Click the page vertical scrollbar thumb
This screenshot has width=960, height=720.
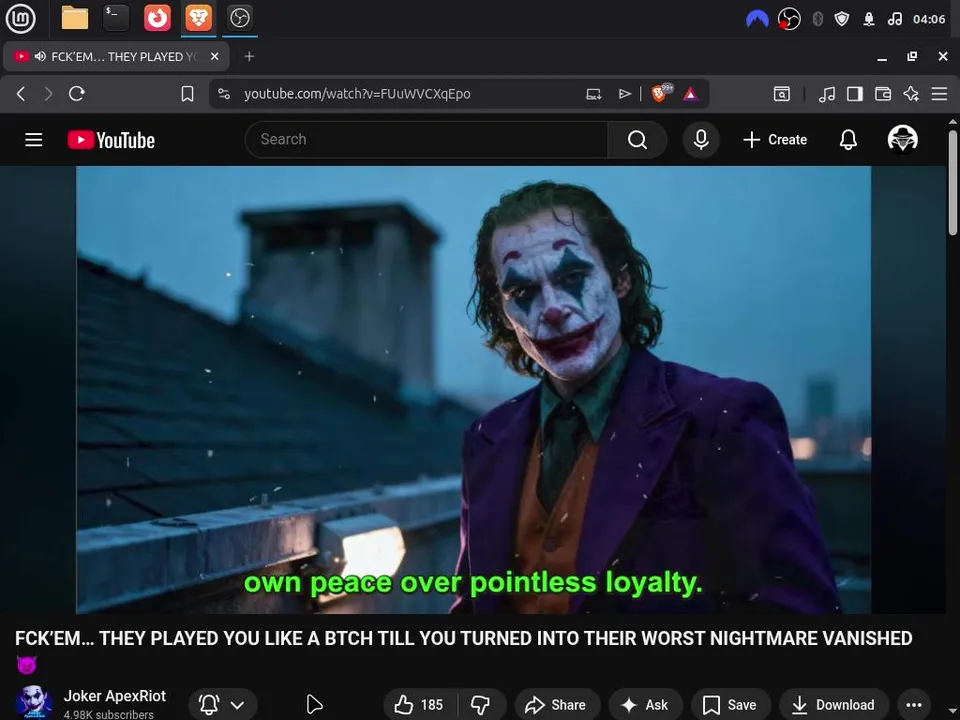pos(952,182)
